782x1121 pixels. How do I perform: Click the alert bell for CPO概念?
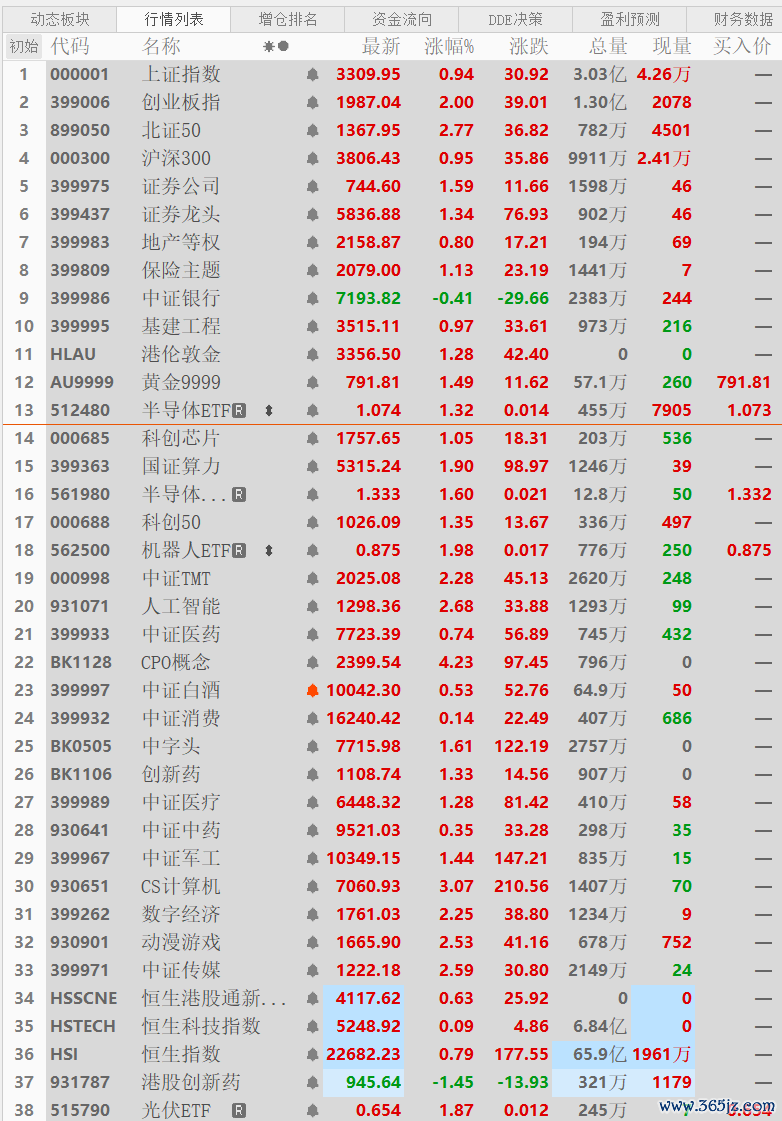tap(312, 663)
